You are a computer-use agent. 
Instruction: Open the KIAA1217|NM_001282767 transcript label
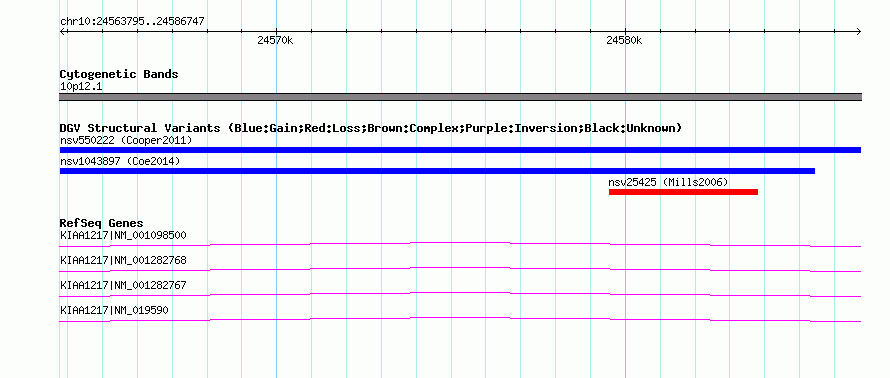pos(123,285)
